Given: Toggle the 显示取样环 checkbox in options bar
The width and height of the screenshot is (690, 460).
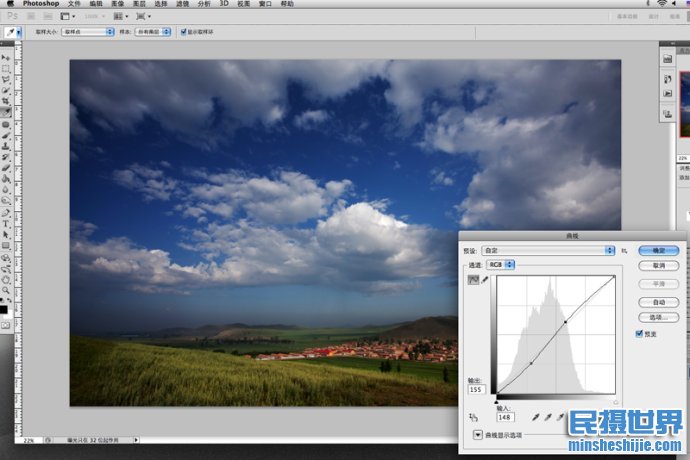Looking at the screenshot, I should click(x=184, y=32).
